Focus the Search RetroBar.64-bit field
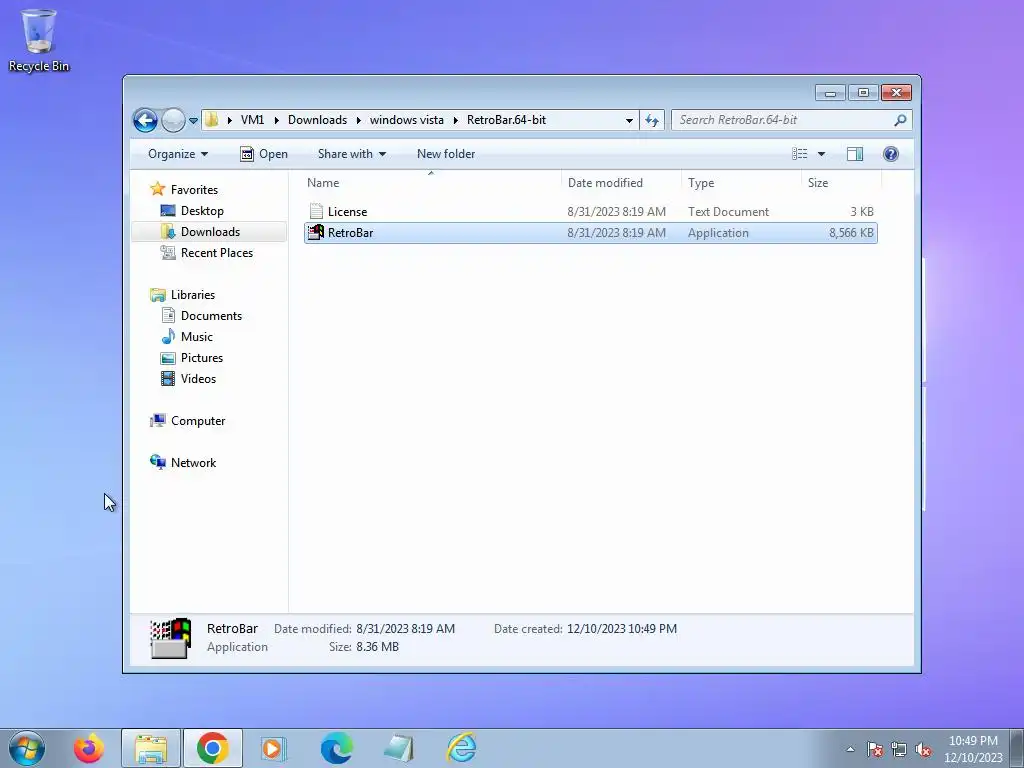 pos(791,120)
